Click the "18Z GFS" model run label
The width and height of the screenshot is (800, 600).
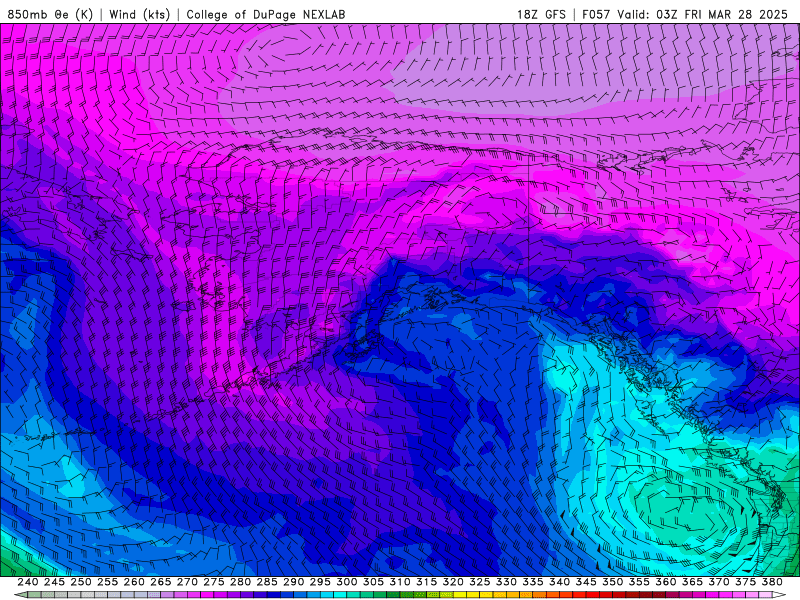[x=541, y=14]
